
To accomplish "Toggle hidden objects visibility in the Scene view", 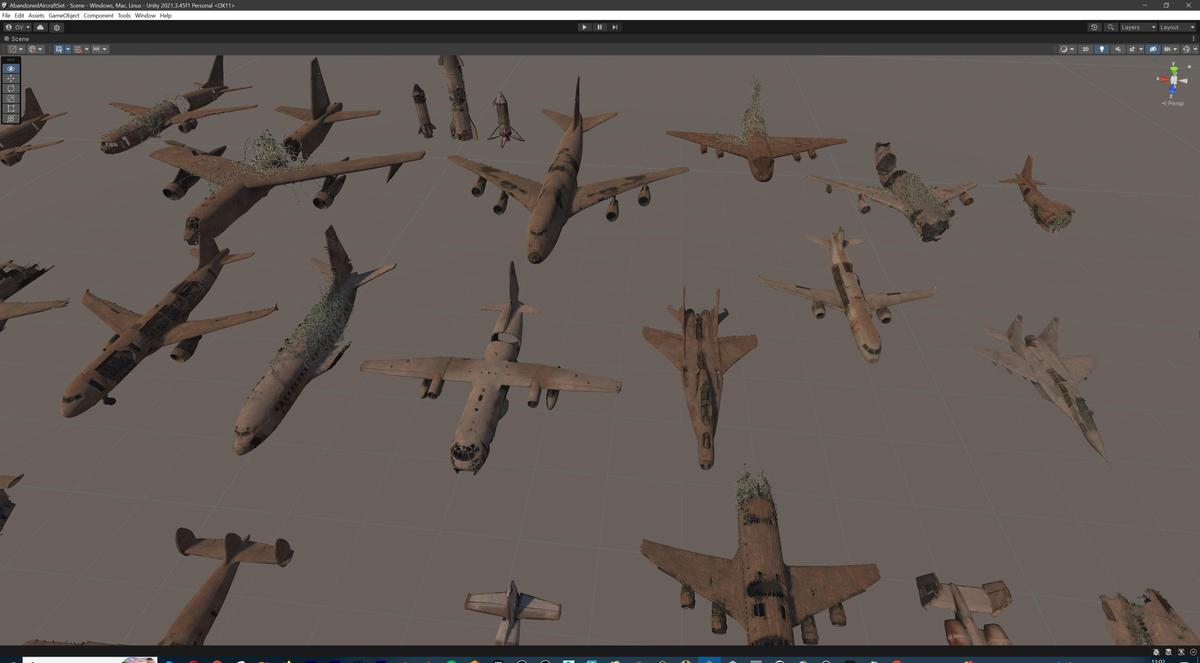I will pos(1153,49).
